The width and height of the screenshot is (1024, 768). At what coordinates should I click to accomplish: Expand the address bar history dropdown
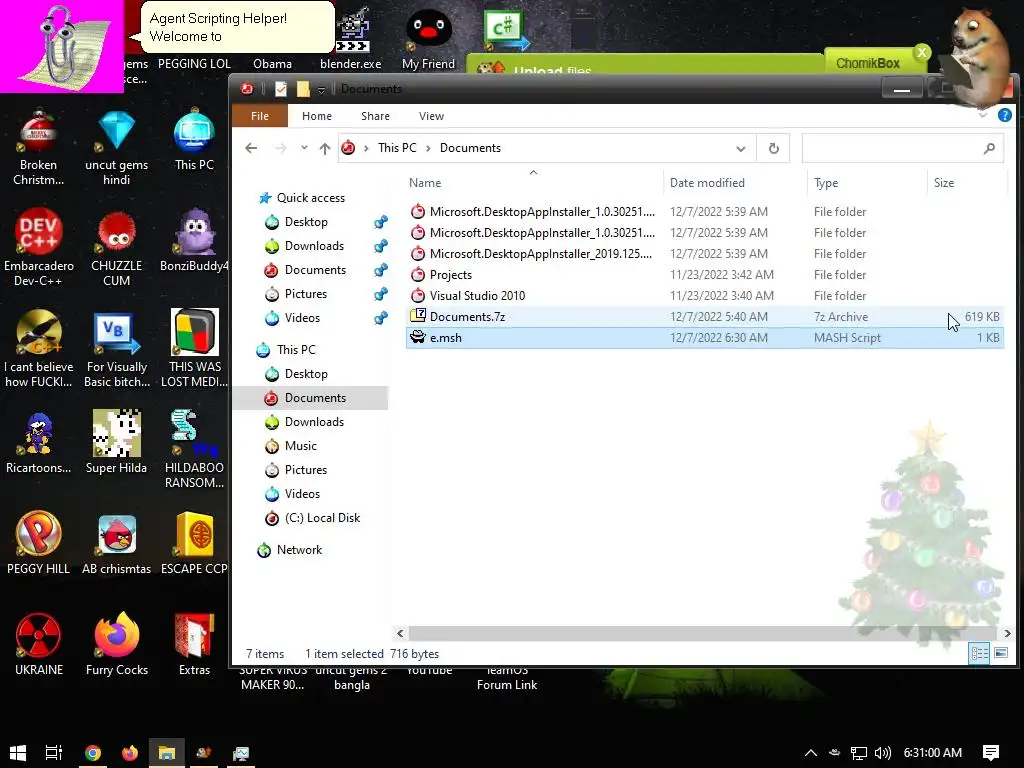coord(741,148)
